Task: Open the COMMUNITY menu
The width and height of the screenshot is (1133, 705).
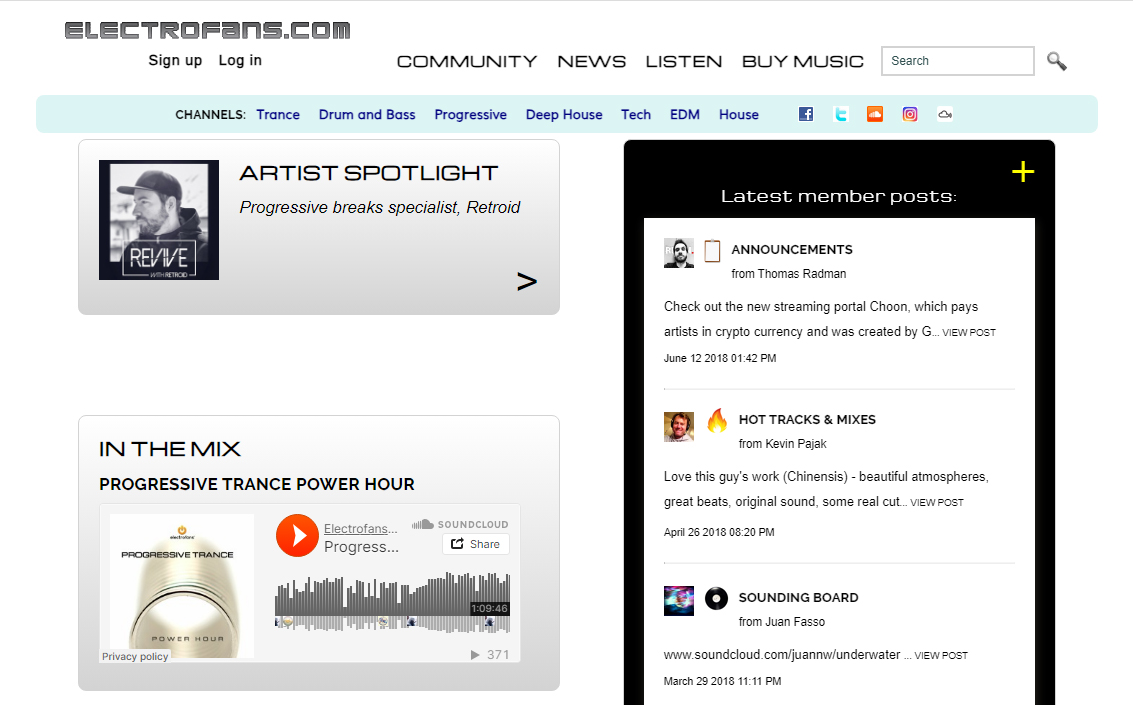Action: point(467,61)
